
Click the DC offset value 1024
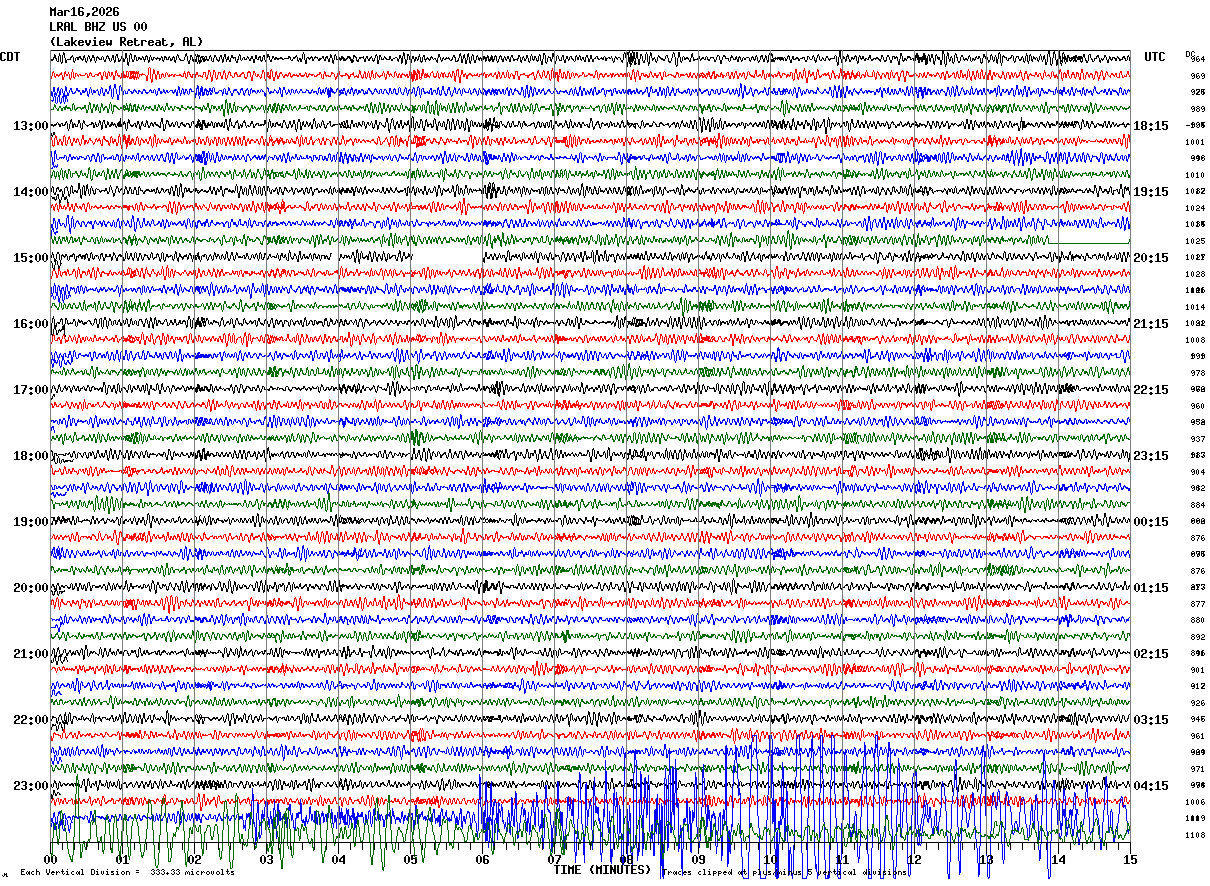[x=1195, y=208]
